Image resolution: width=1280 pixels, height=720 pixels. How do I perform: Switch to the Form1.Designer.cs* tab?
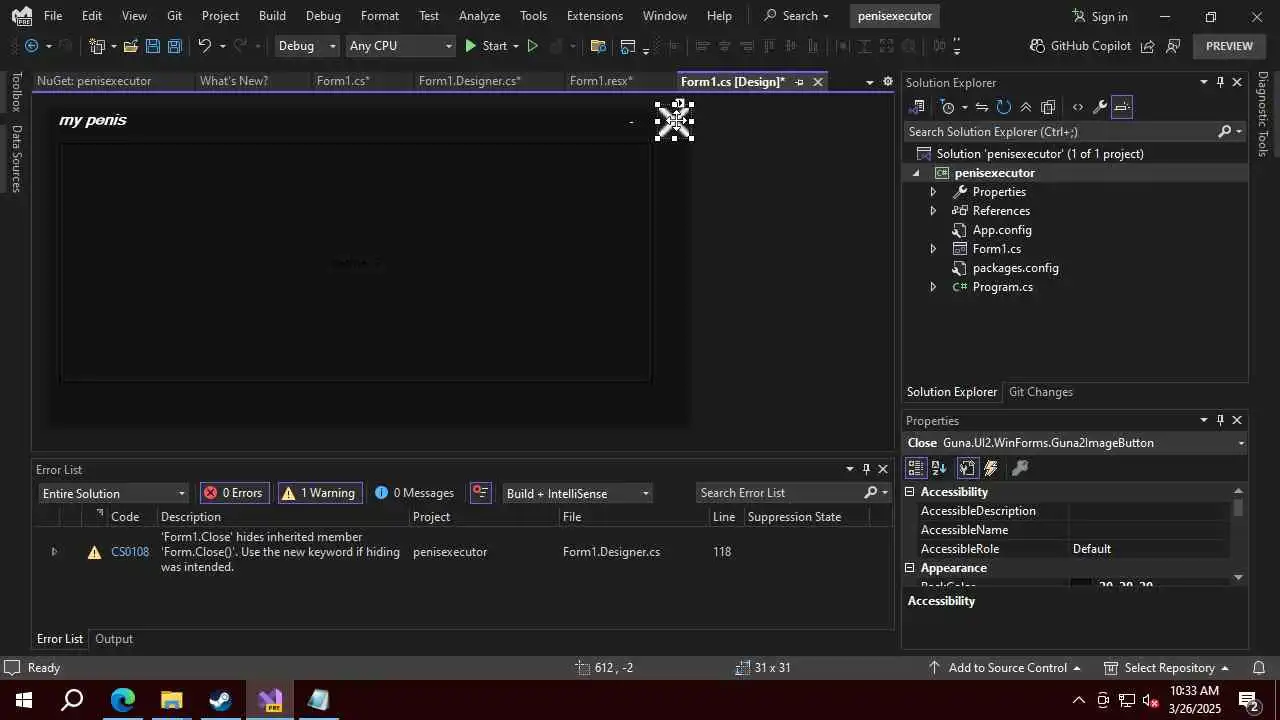(469, 81)
